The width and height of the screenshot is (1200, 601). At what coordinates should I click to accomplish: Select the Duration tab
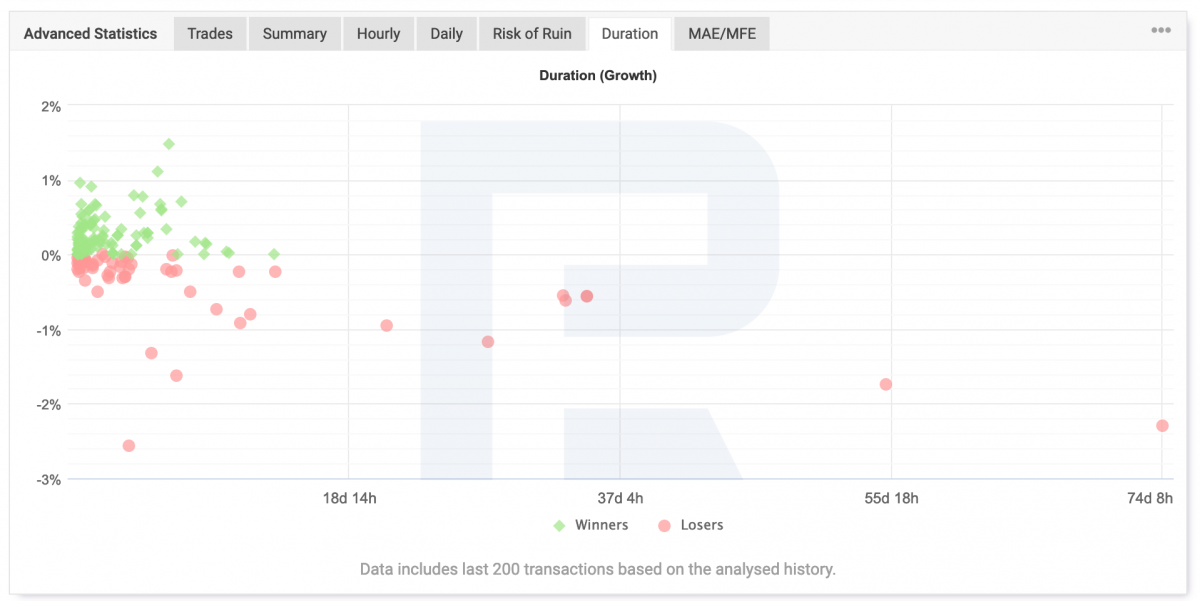(x=630, y=34)
